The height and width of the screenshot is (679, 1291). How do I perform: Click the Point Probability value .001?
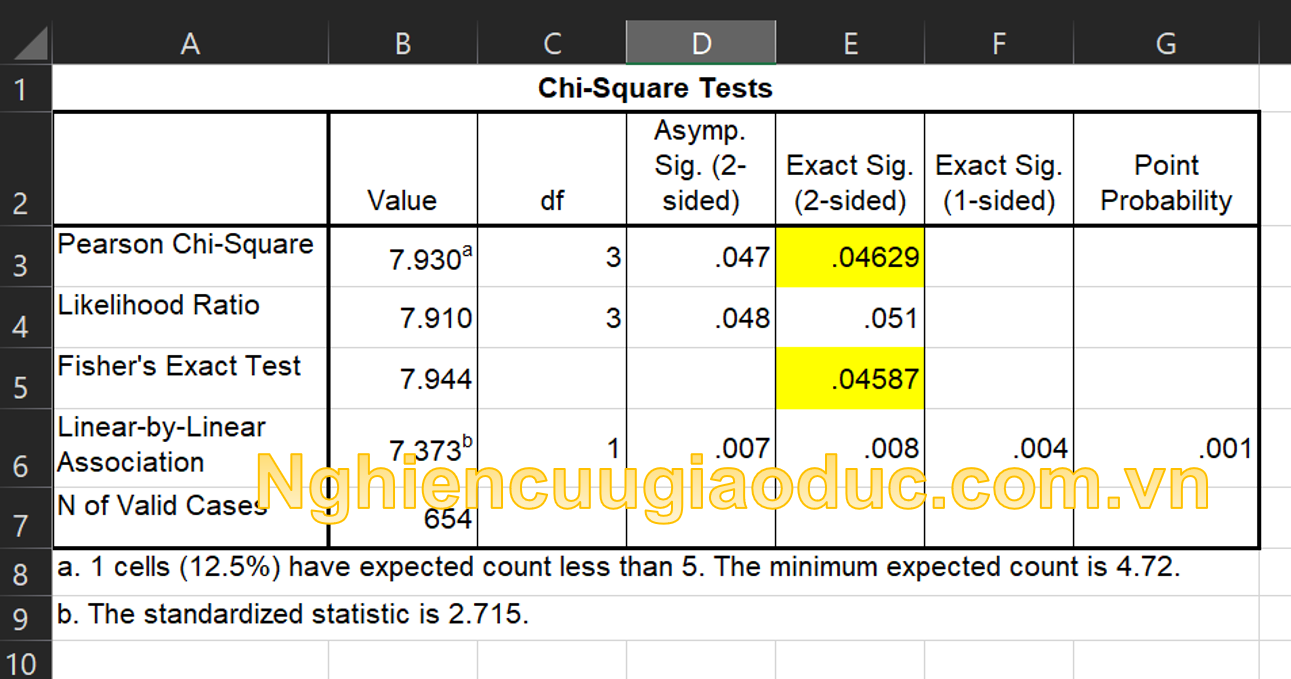pos(1165,449)
